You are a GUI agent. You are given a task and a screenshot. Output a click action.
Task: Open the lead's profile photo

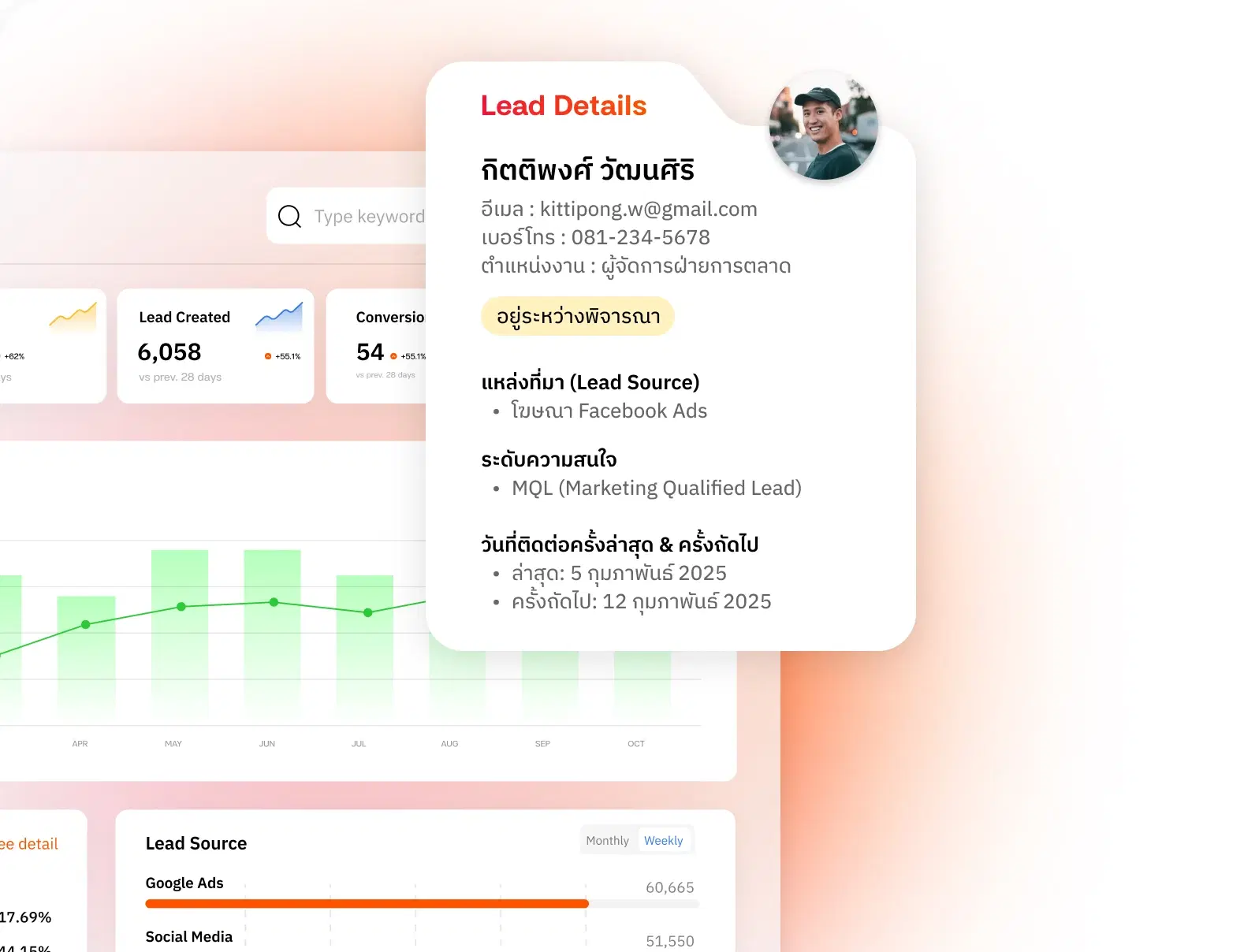pyautogui.click(x=823, y=126)
